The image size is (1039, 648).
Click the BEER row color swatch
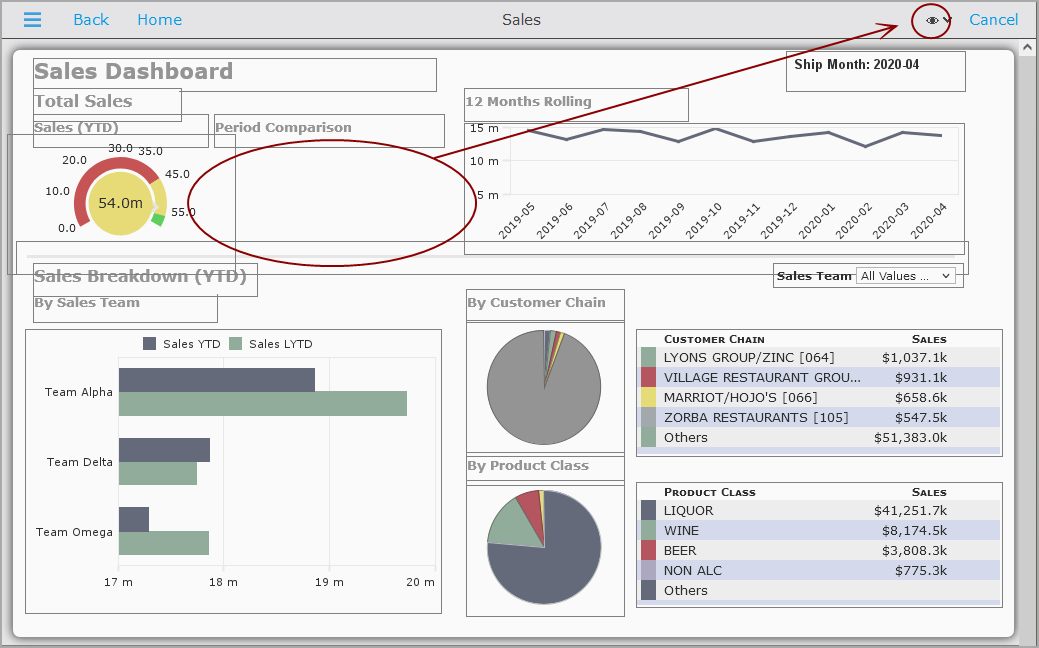pyautogui.click(x=648, y=551)
